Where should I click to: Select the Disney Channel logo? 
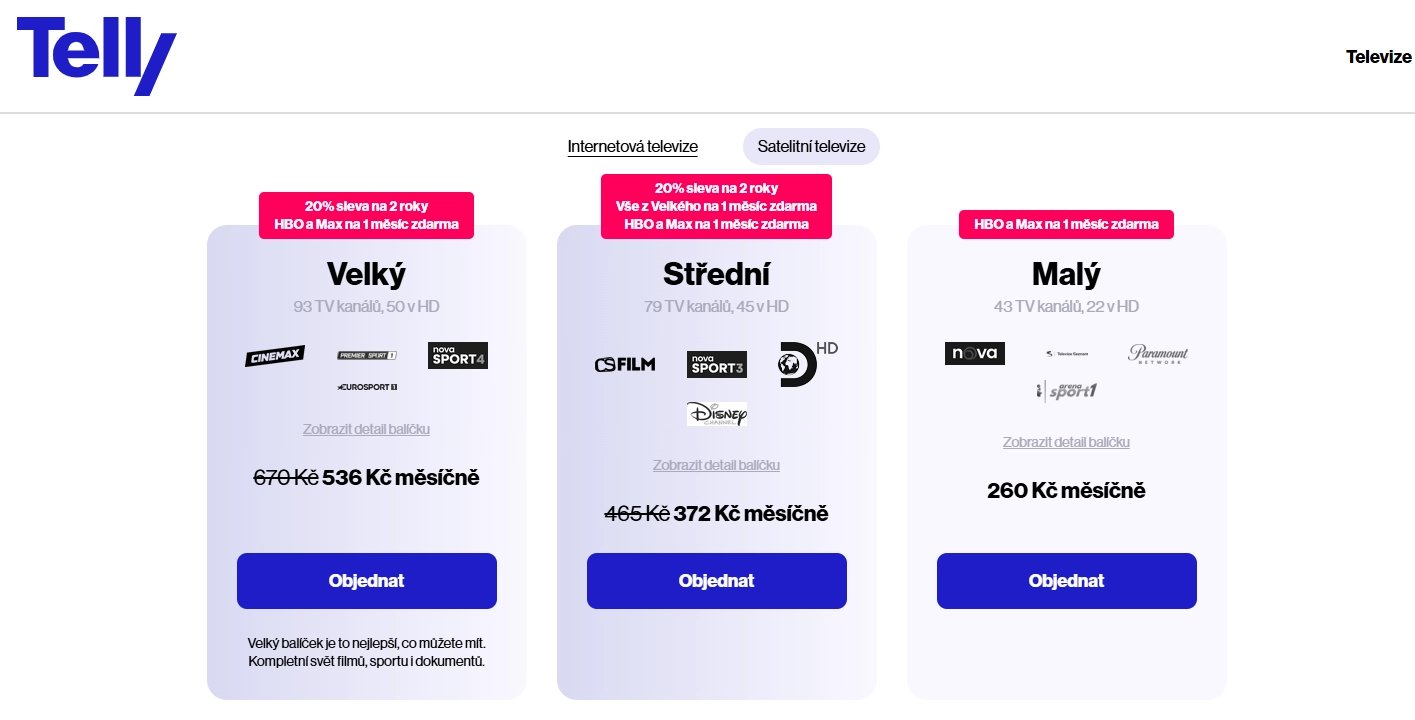pyautogui.click(x=716, y=413)
